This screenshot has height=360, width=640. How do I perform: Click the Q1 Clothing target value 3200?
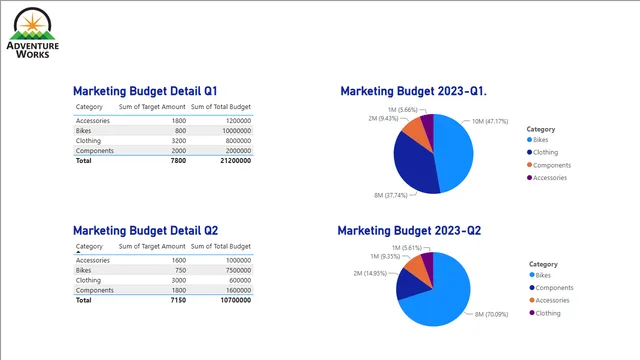(x=179, y=141)
